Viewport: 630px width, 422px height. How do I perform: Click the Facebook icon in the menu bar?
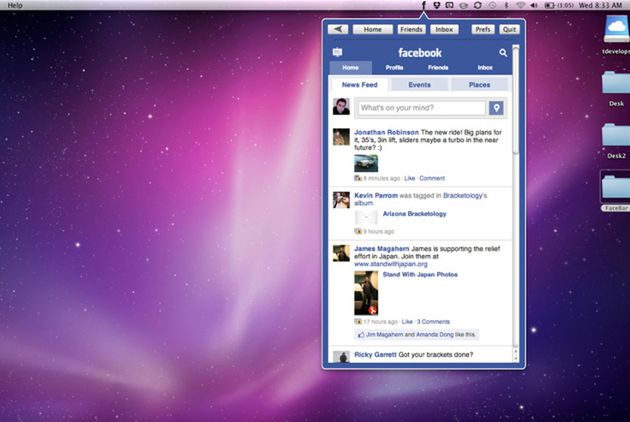(423, 5)
